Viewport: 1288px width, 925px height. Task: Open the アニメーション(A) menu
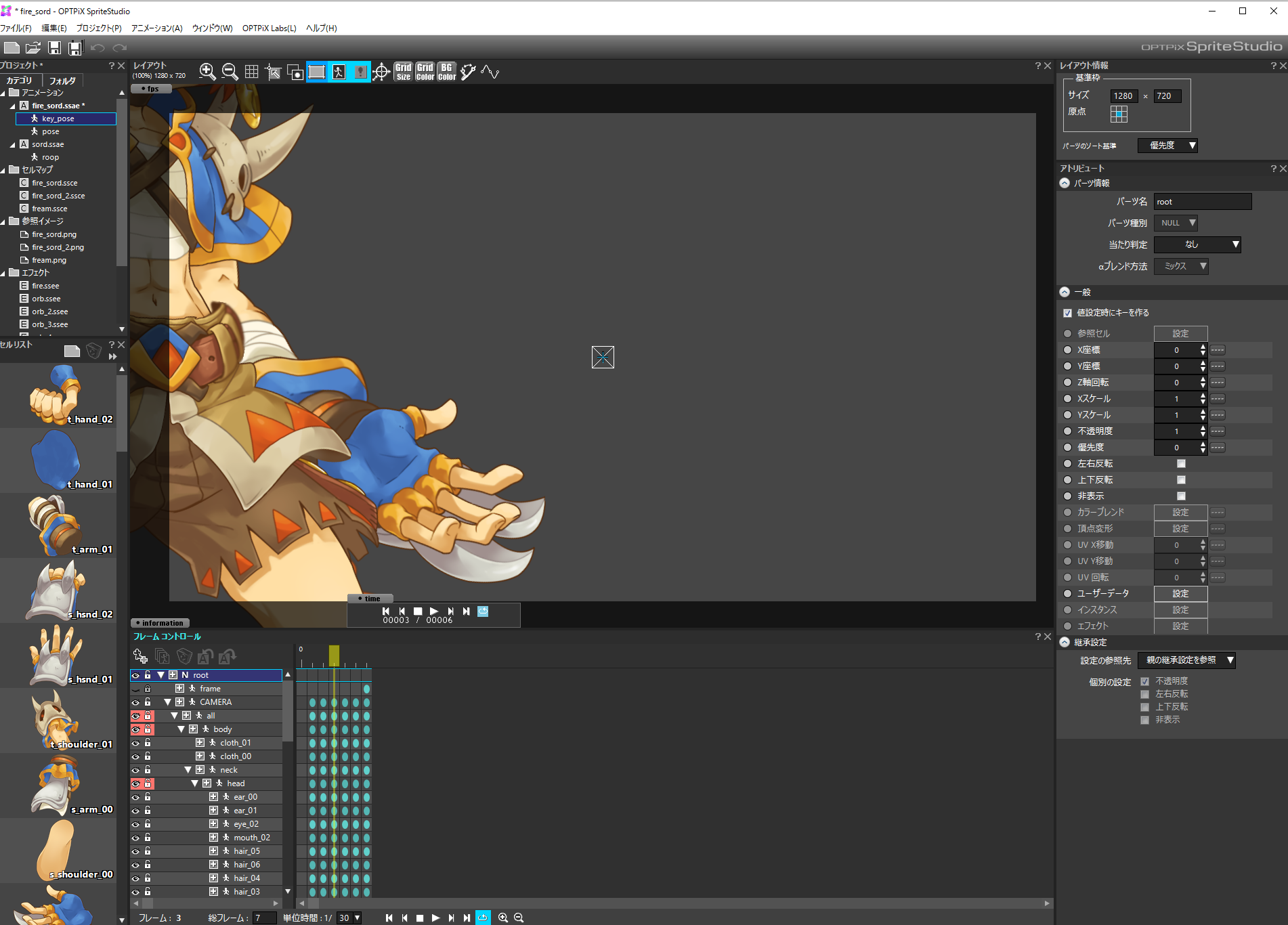(157, 28)
